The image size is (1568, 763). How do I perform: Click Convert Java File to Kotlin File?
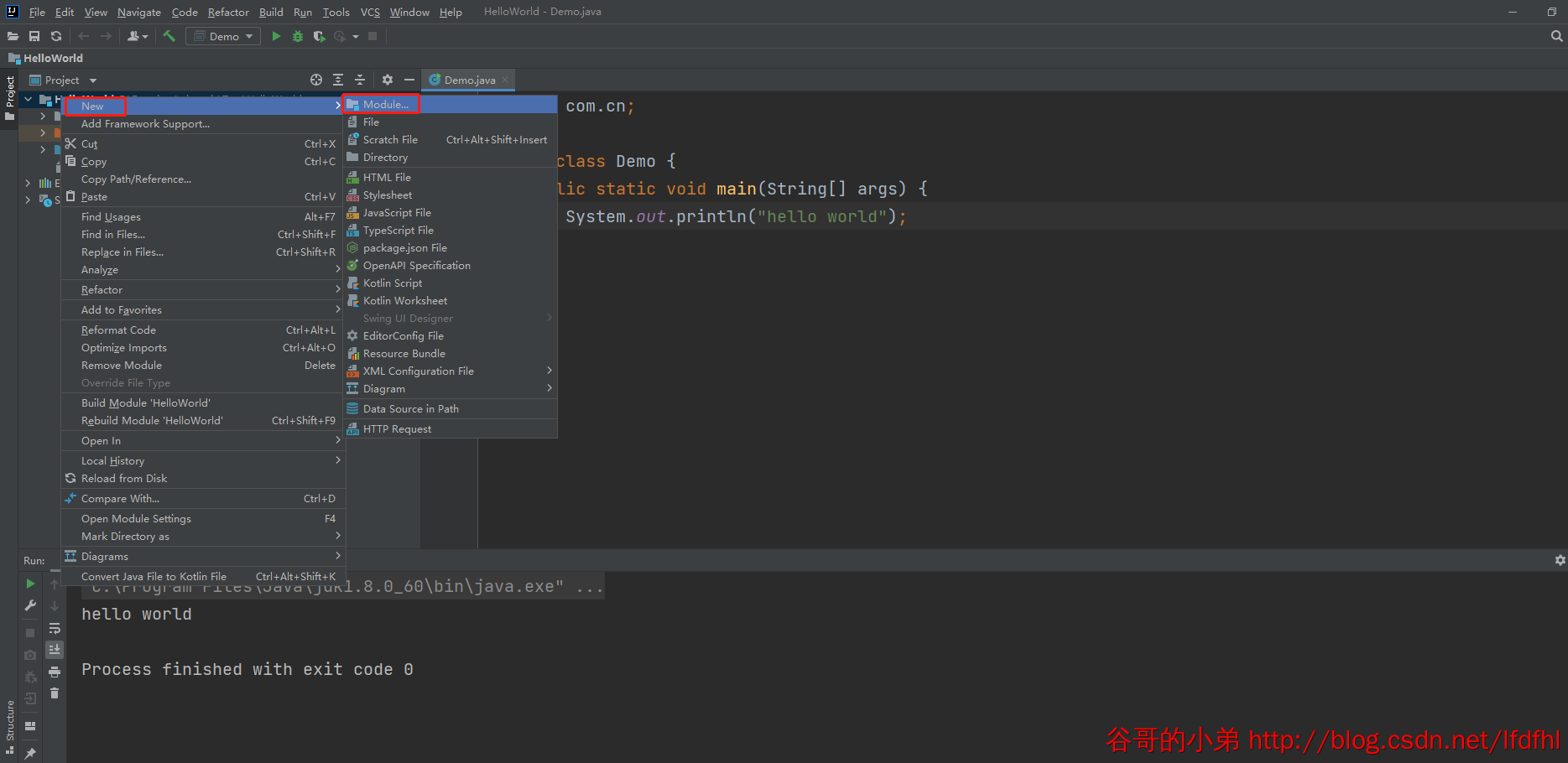tap(203, 576)
